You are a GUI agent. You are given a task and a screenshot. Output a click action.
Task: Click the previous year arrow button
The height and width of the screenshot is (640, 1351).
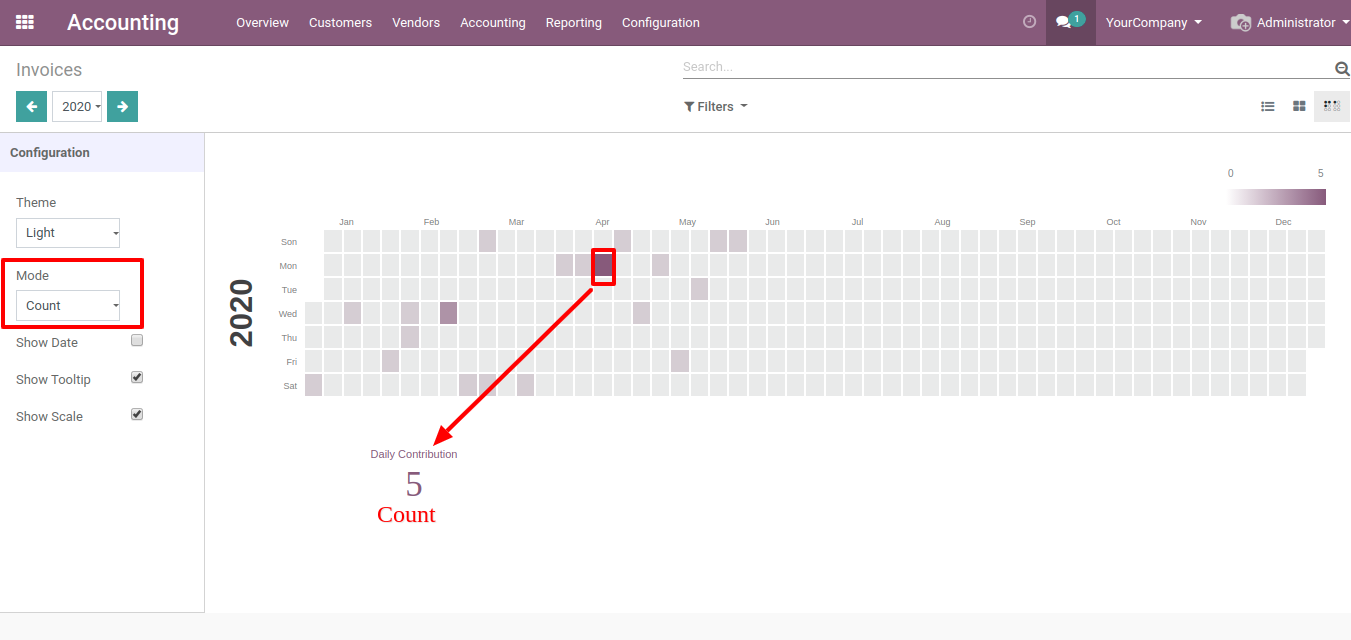pos(31,107)
